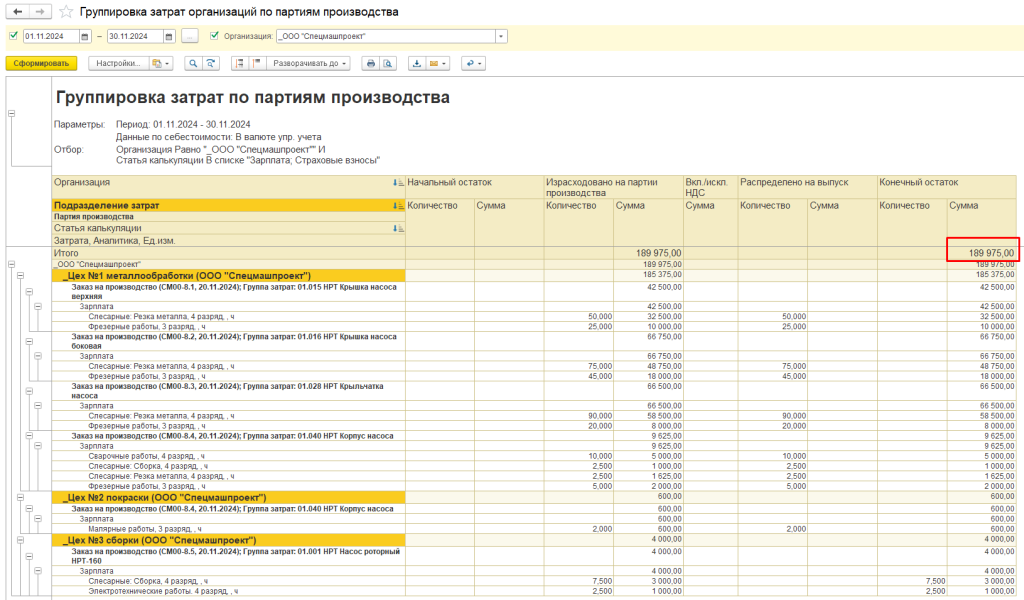Open report variants menu beside Настройки
1024x600 pixels.
click(x=161, y=63)
